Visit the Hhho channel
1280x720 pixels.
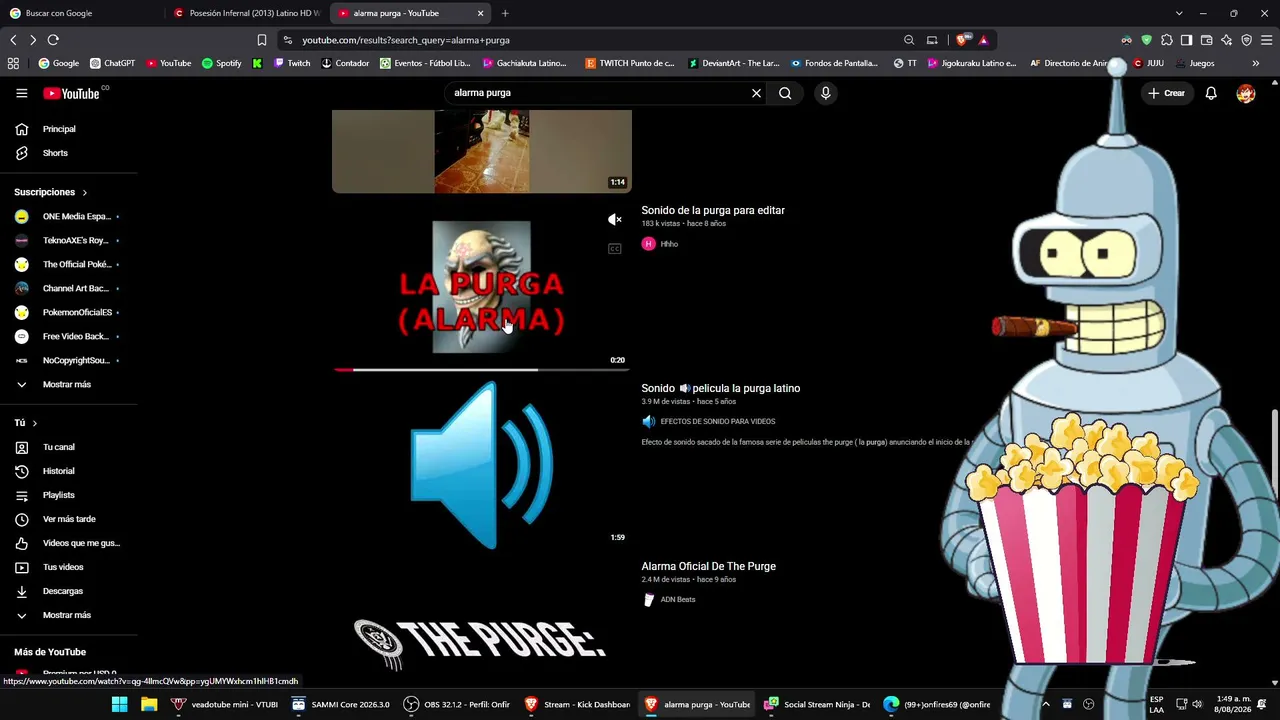tap(669, 244)
